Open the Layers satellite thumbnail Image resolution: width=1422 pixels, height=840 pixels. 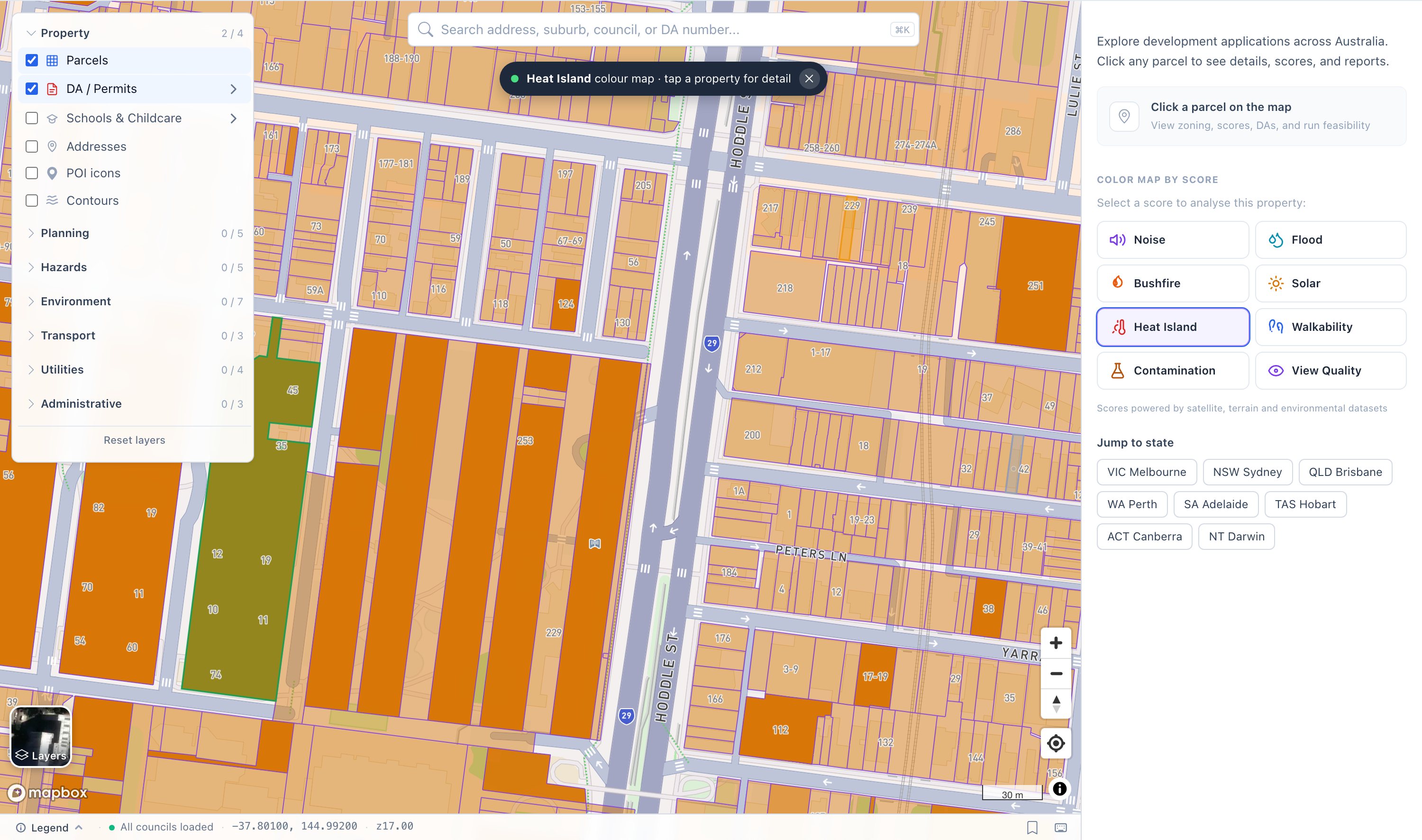pyautogui.click(x=41, y=736)
